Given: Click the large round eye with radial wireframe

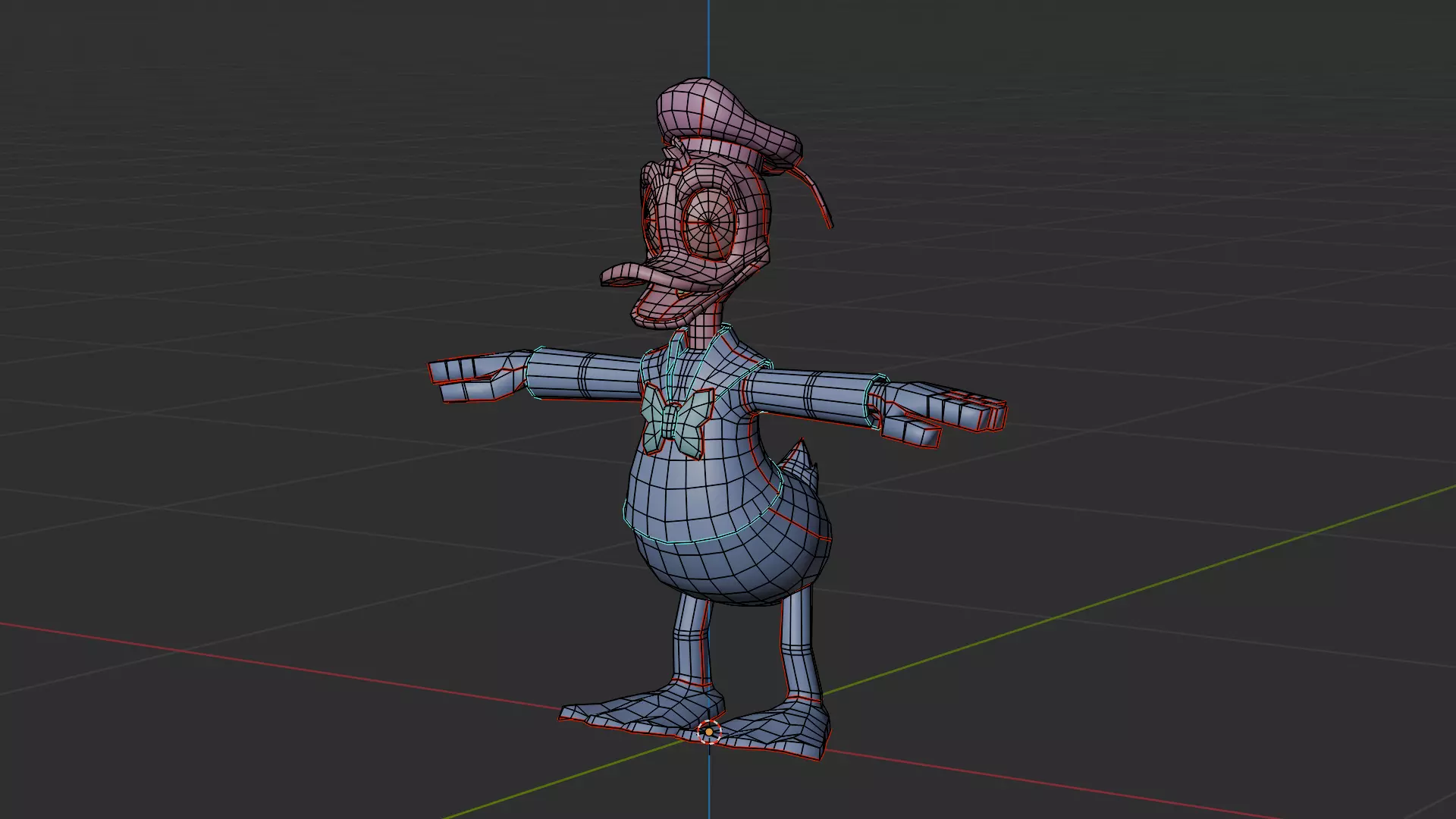Looking at the screenshot, I should click(x=711, y=221).
